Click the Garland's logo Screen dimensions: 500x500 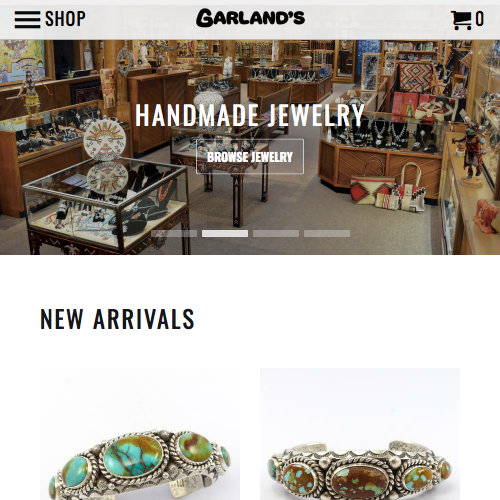[250, 18]
